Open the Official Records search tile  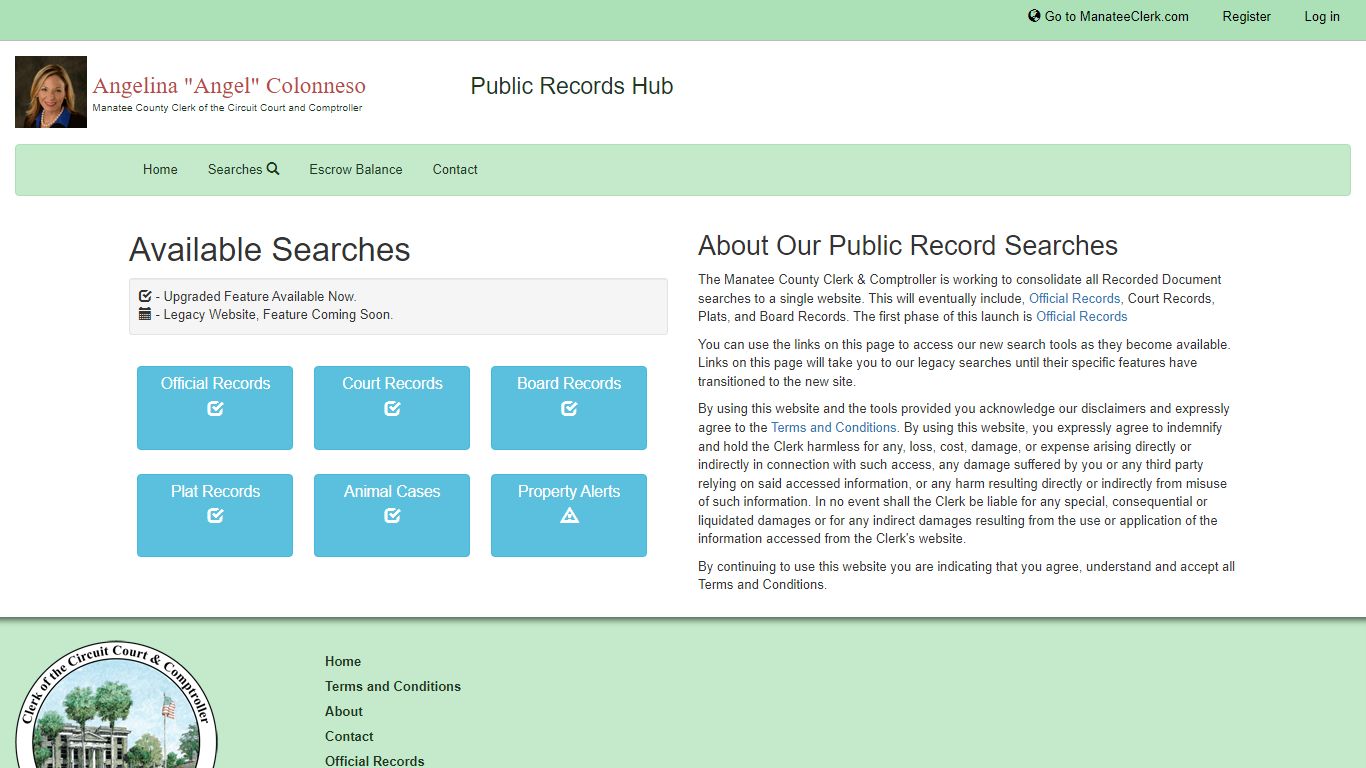click(x=215, y=408)
